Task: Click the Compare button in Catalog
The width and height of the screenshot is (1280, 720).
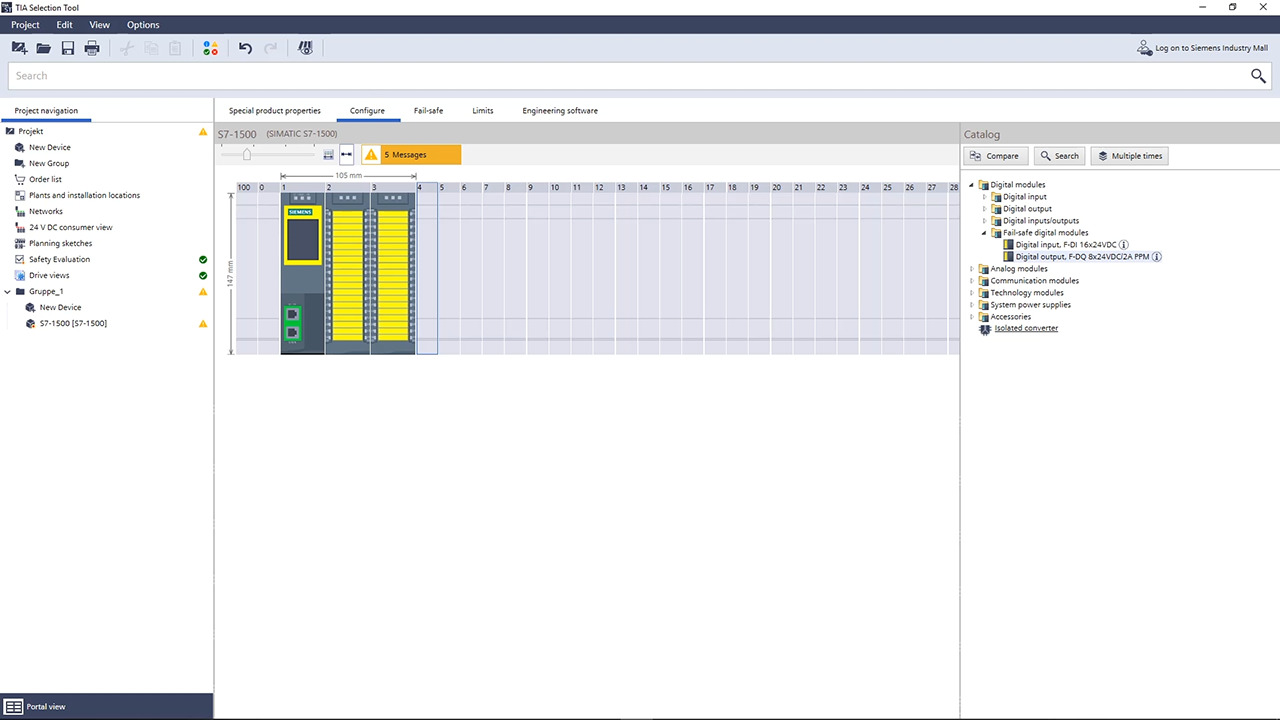Action: (x=995, y=156)
